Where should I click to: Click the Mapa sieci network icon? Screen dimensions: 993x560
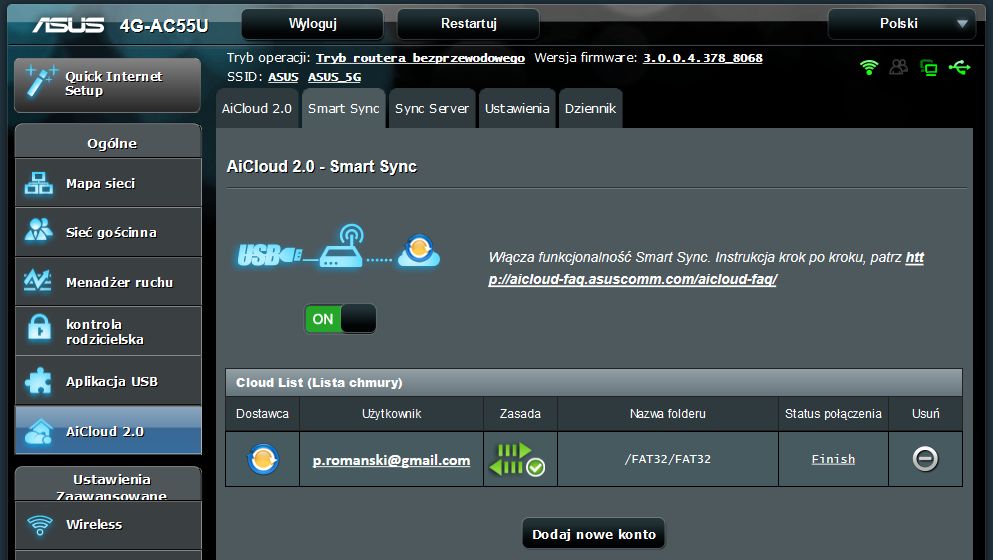tap(39, 183)
